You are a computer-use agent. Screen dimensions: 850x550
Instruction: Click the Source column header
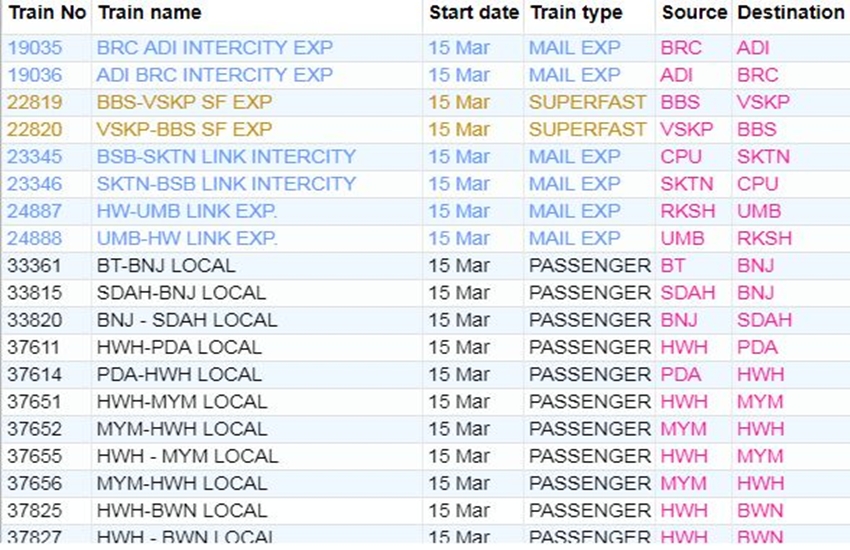694,13
